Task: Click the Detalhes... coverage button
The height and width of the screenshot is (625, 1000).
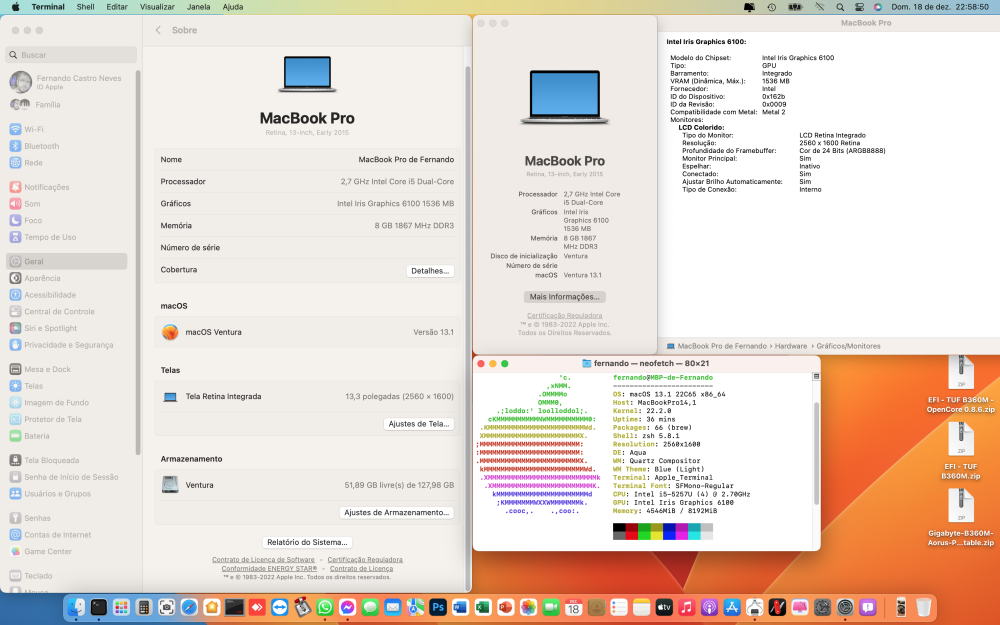Action: pos(430,271)
